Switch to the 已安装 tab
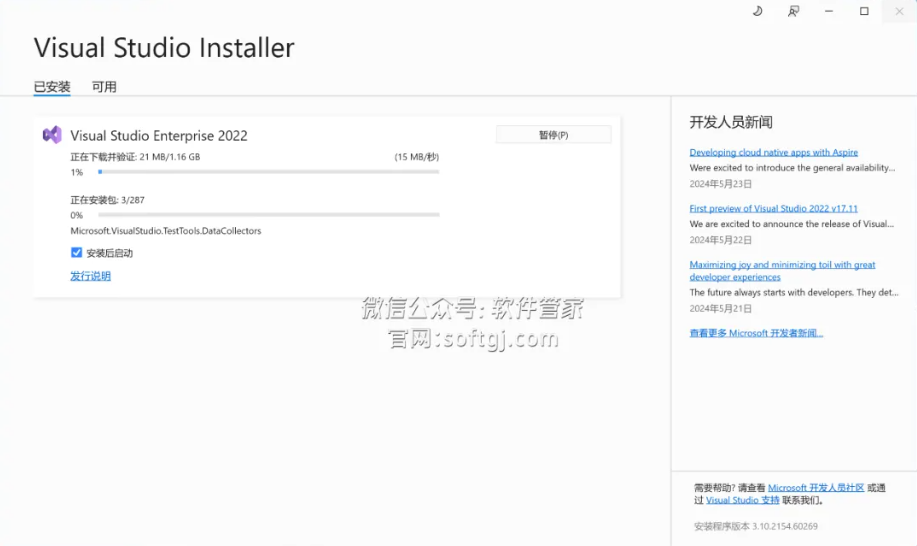 (x=52, y=87)
